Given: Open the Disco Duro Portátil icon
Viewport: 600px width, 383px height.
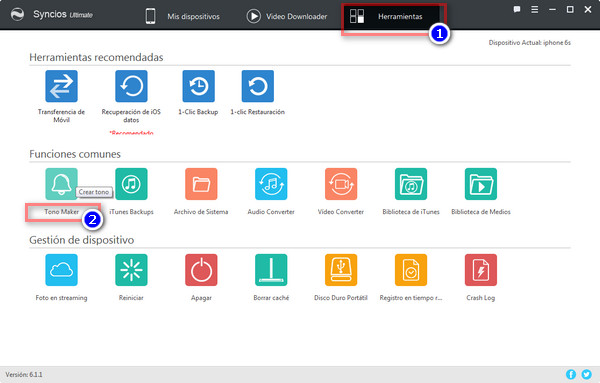Looking at the screenshot, I should point(341,270).
